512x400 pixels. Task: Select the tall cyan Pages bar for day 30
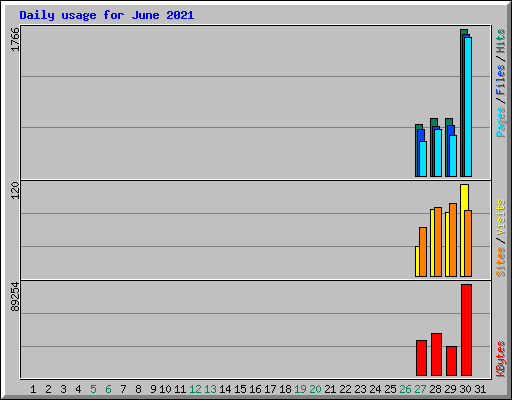(468, 107)
